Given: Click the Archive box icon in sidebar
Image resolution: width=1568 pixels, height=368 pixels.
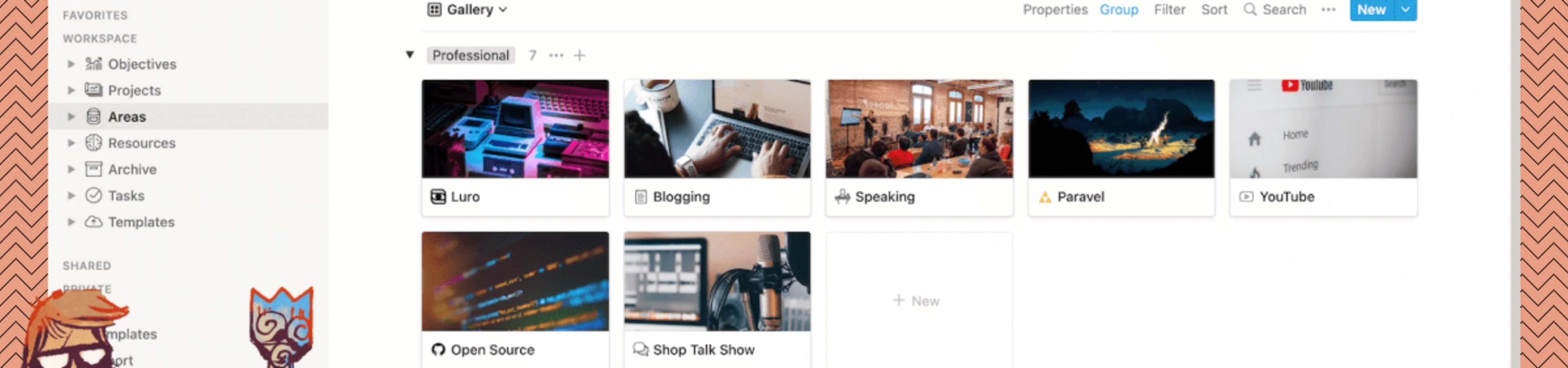Looking at the screenshot, I should point(93,169).
